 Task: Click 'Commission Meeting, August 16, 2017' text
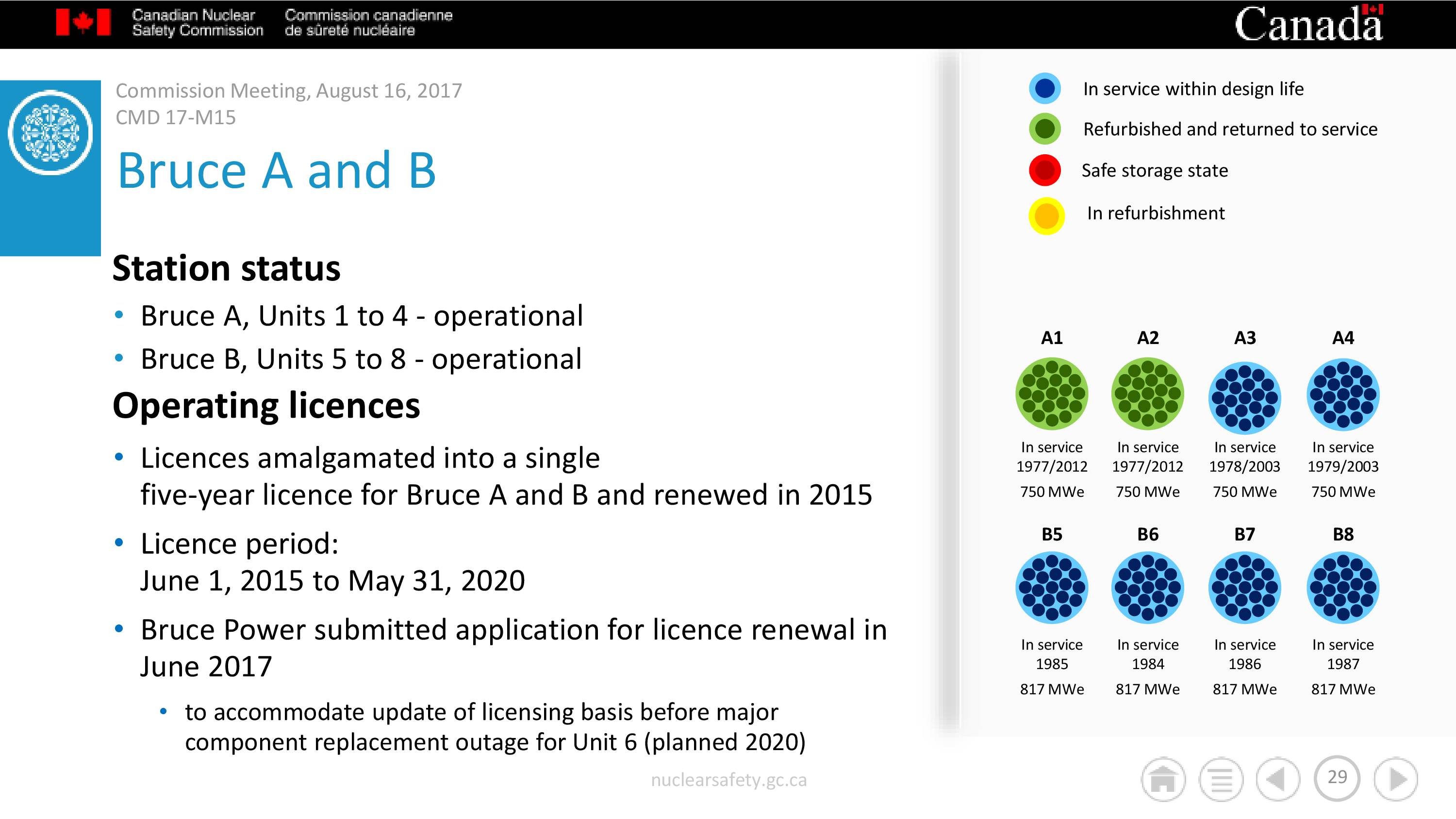pyautogui.click(x=289, y=90)
